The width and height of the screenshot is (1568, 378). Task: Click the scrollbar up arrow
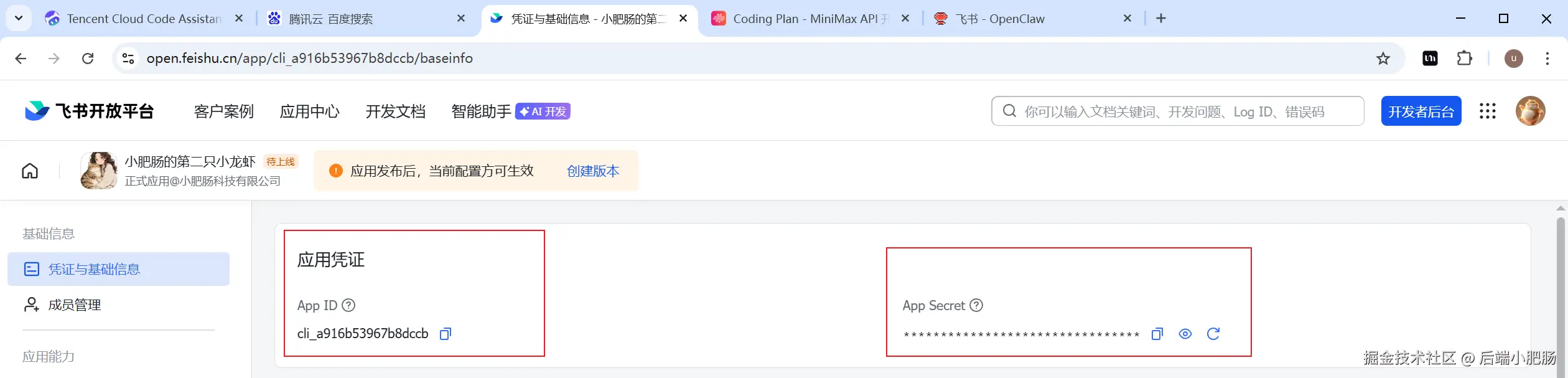click(x=1561, y=209)
